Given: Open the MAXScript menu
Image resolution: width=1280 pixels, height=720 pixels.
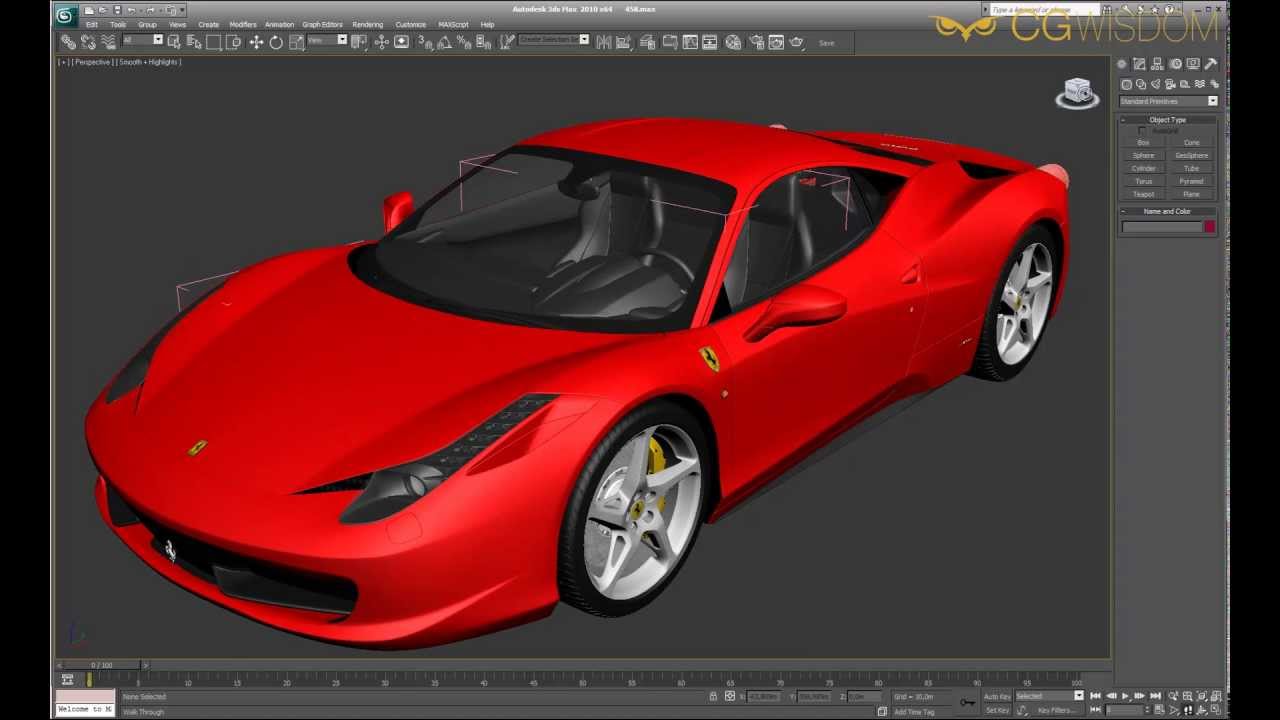Looking at the screenshot, I should [x=453, y=24].
